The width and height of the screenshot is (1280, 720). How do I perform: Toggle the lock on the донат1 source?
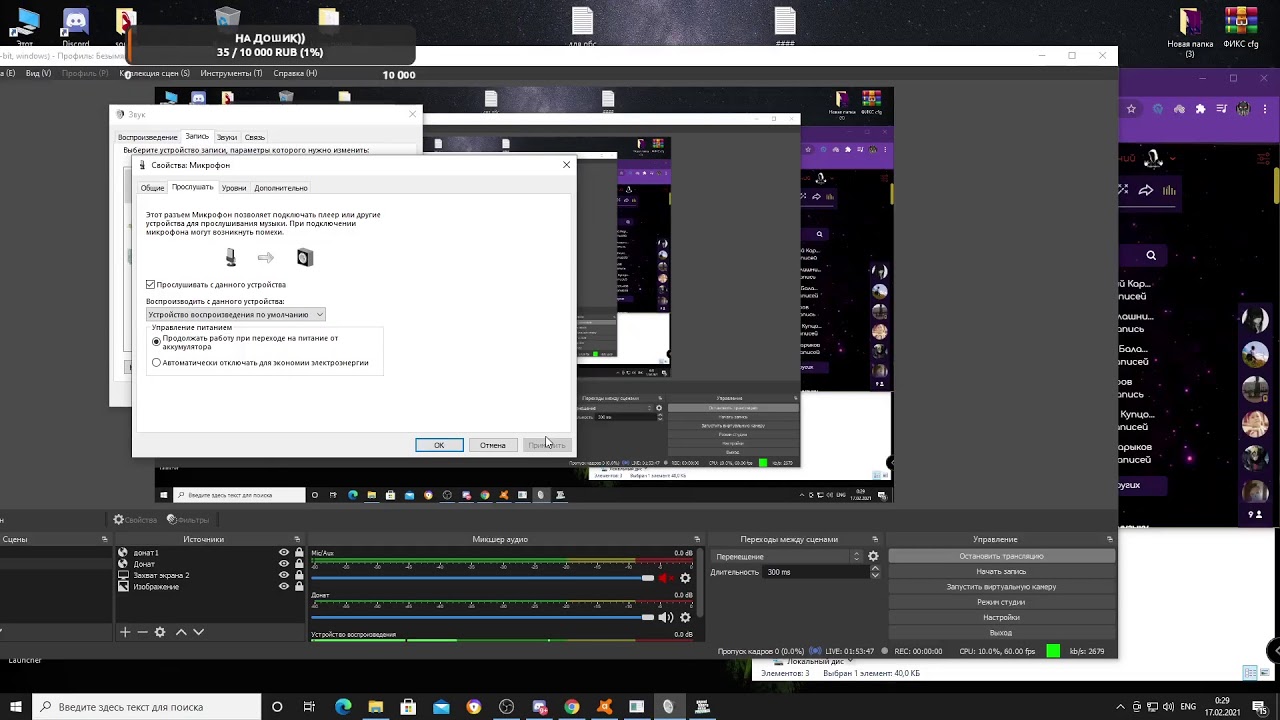coord(299,553)
